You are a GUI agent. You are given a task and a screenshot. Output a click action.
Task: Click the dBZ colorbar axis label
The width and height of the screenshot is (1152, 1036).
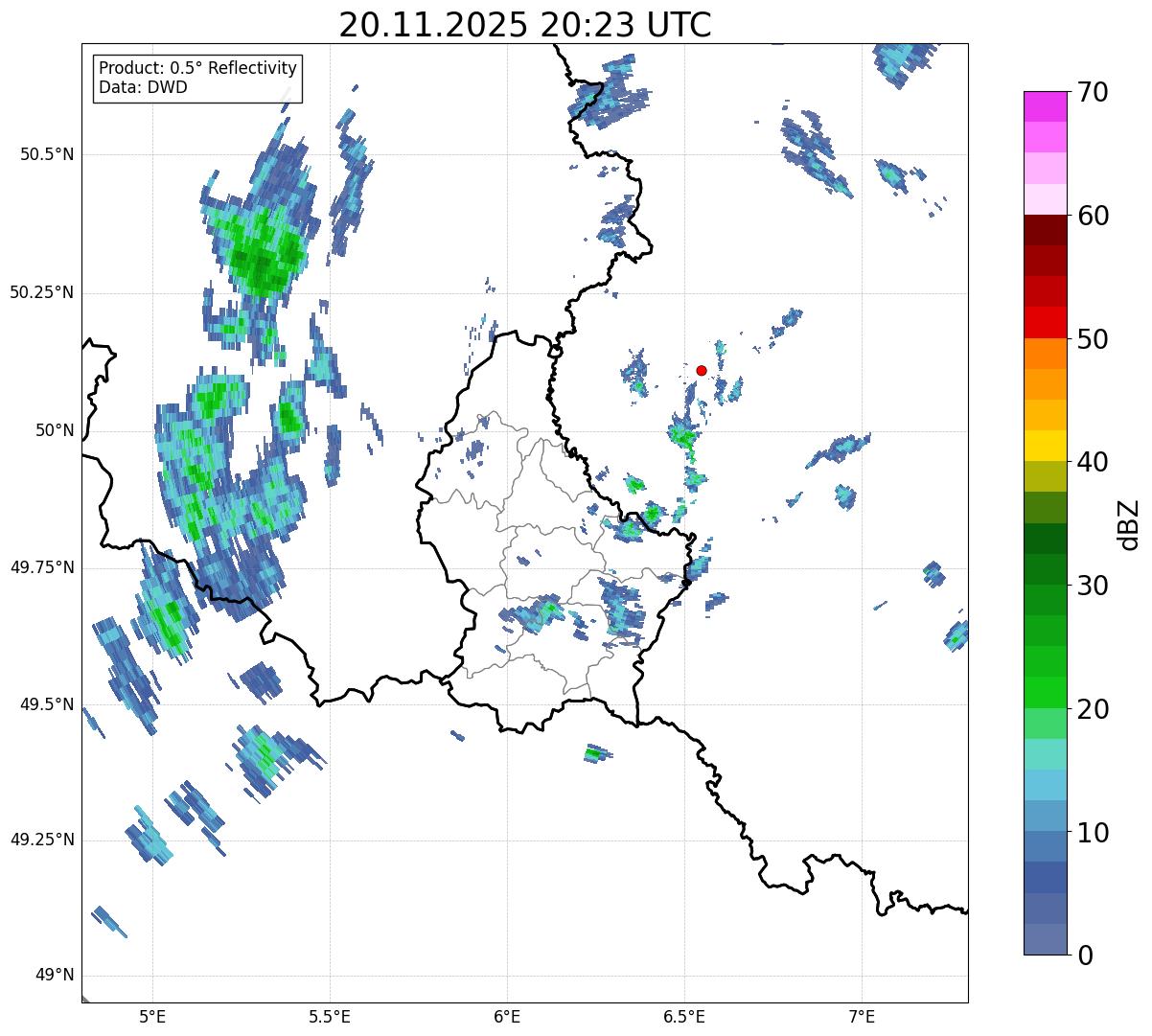pos(1130,523)
